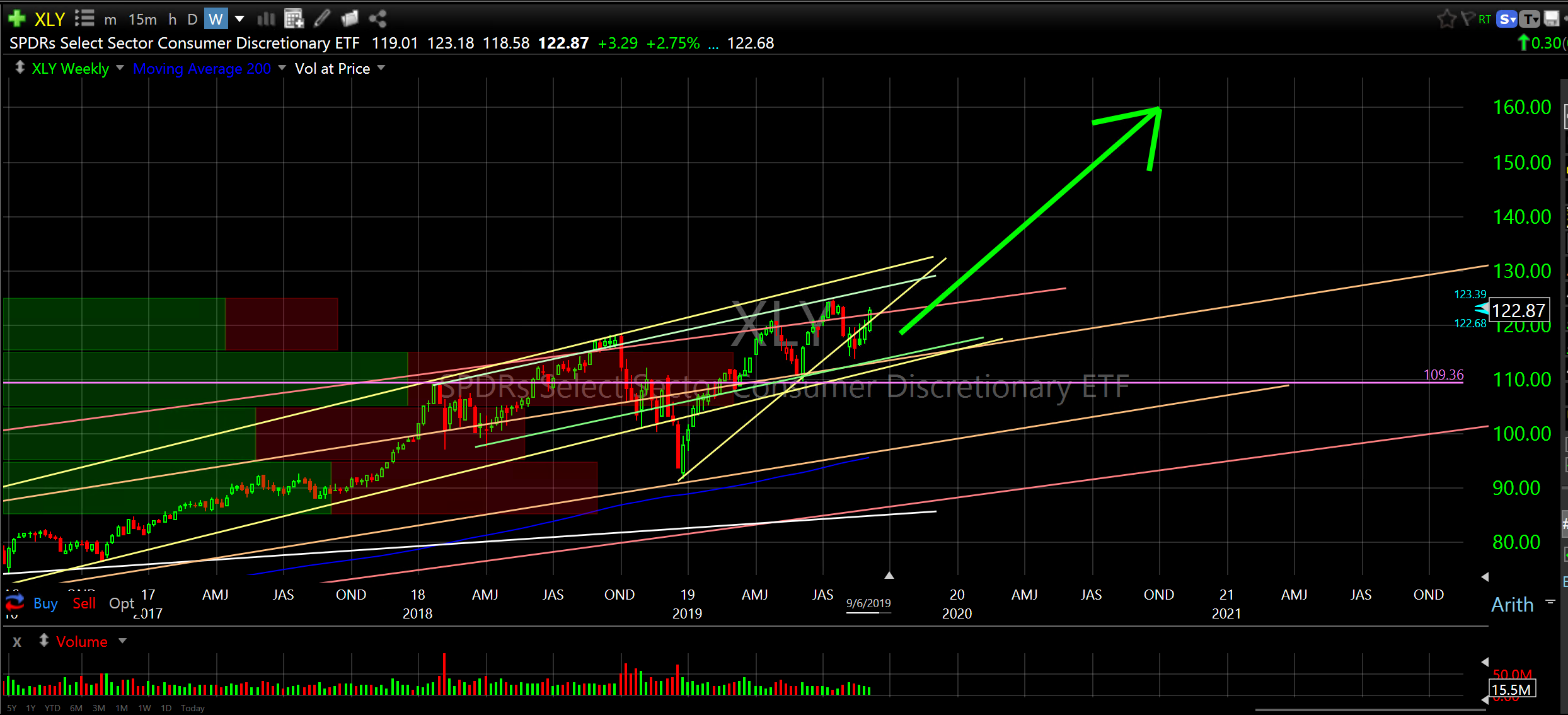Switch to the Daily (D) timeframe

click(x=192, y=19)
